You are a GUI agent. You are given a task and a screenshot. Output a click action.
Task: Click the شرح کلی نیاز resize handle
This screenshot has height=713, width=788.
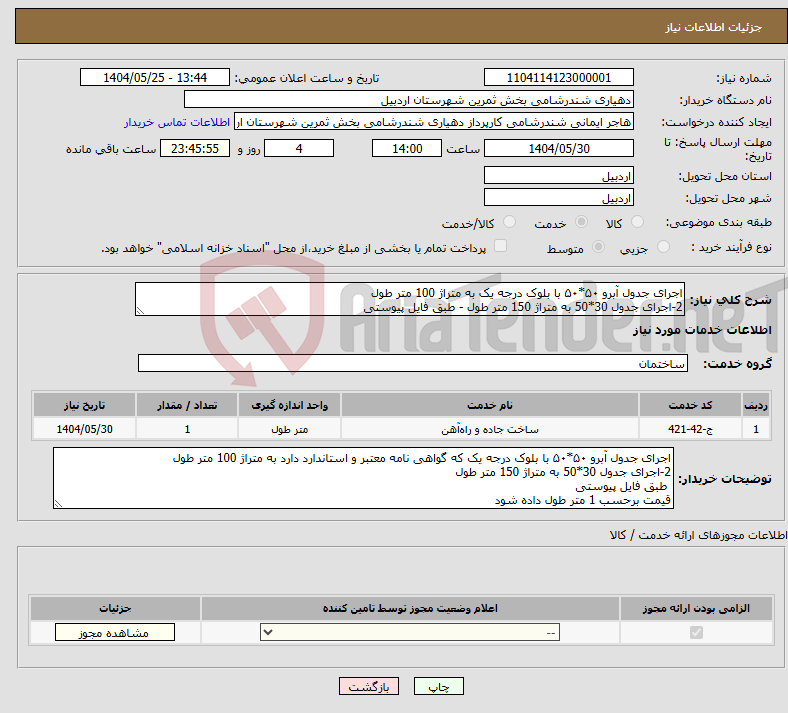(x=140, y=311)
